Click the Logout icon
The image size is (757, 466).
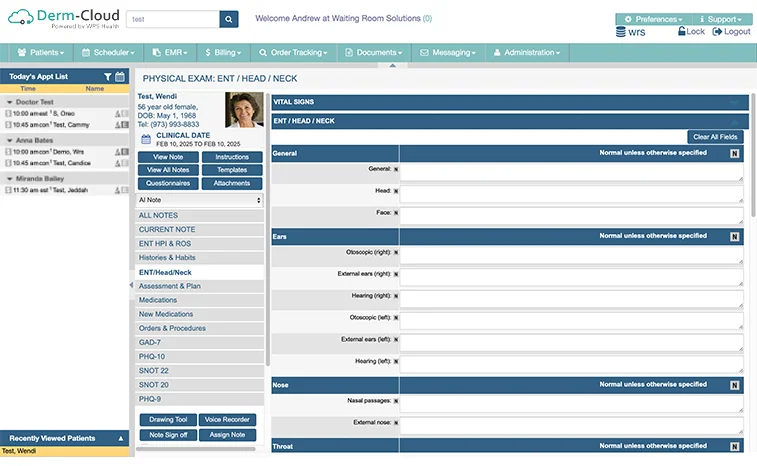[x=717, y=31]
